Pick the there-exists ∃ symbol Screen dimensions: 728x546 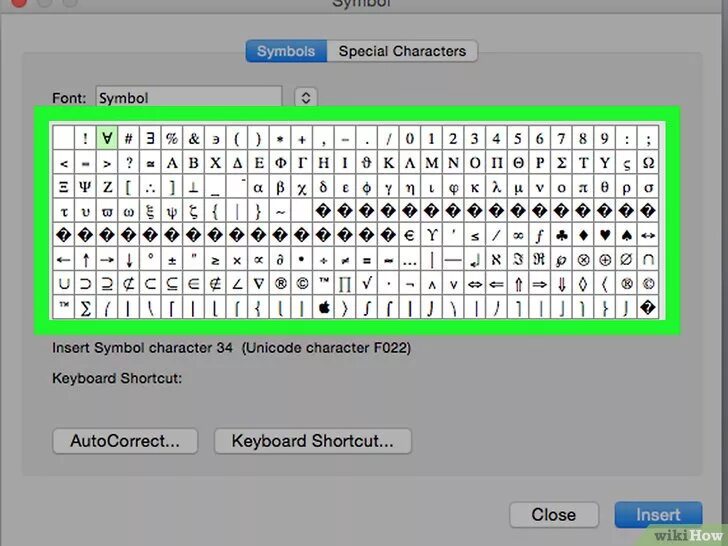point(150,138)
